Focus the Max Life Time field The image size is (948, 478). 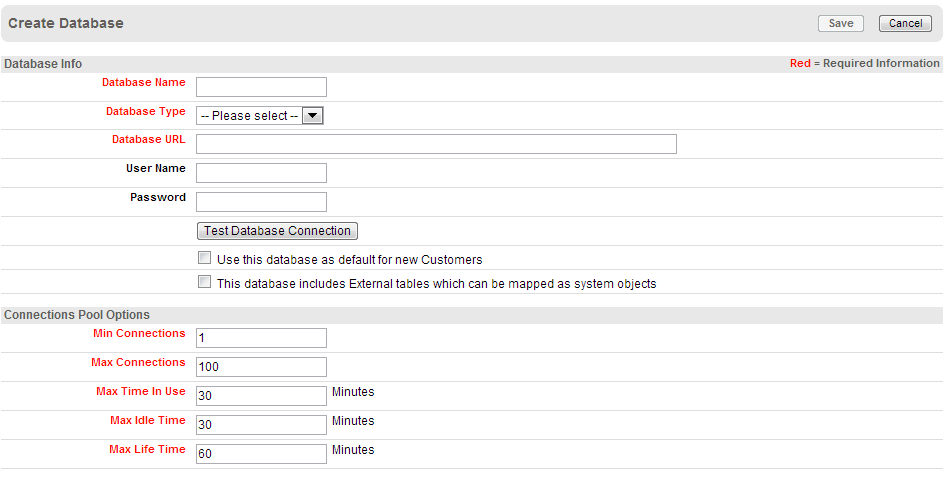pyautogui.click(x=261, y=454)
